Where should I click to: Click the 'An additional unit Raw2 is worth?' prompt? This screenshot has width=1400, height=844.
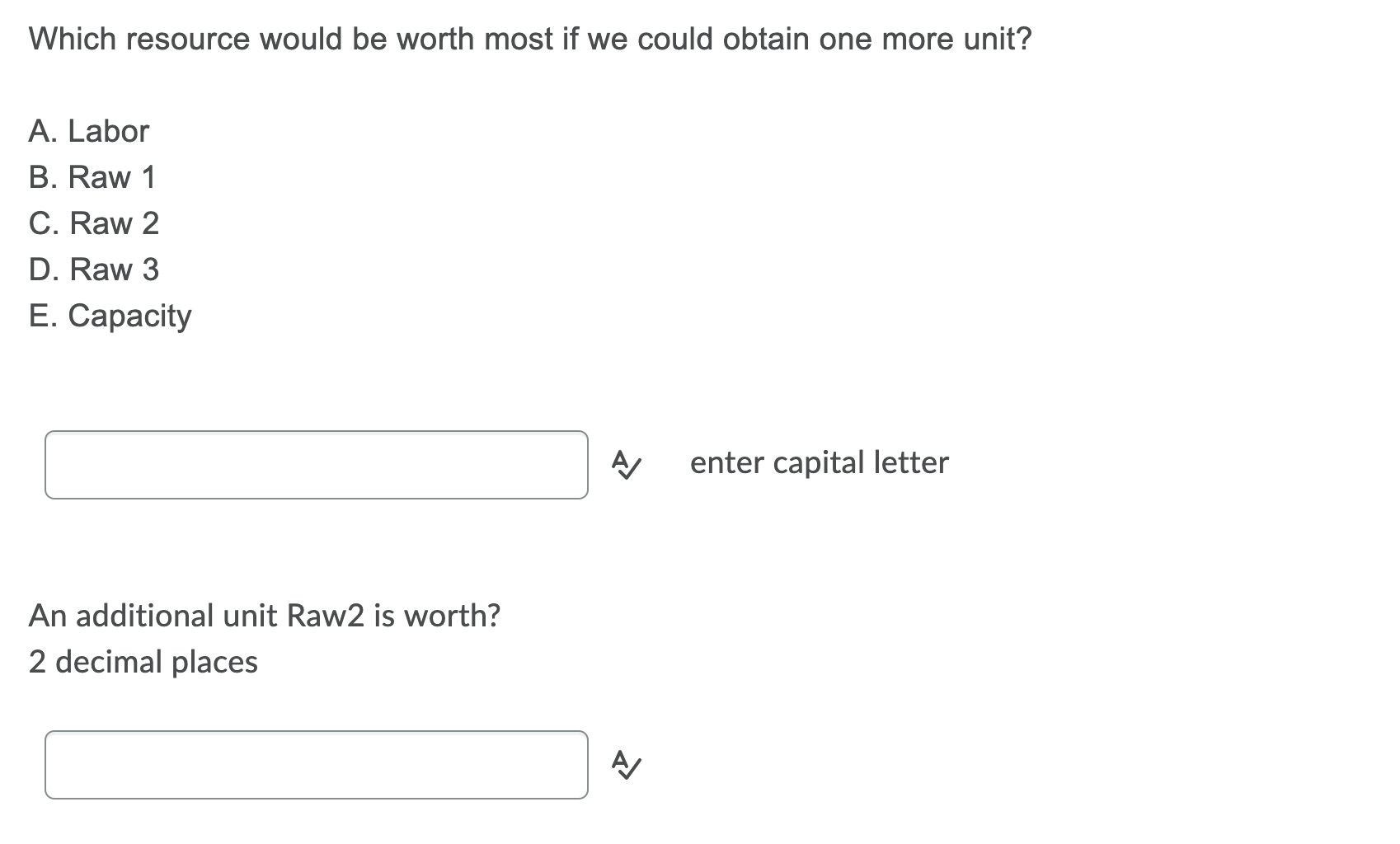265,616
